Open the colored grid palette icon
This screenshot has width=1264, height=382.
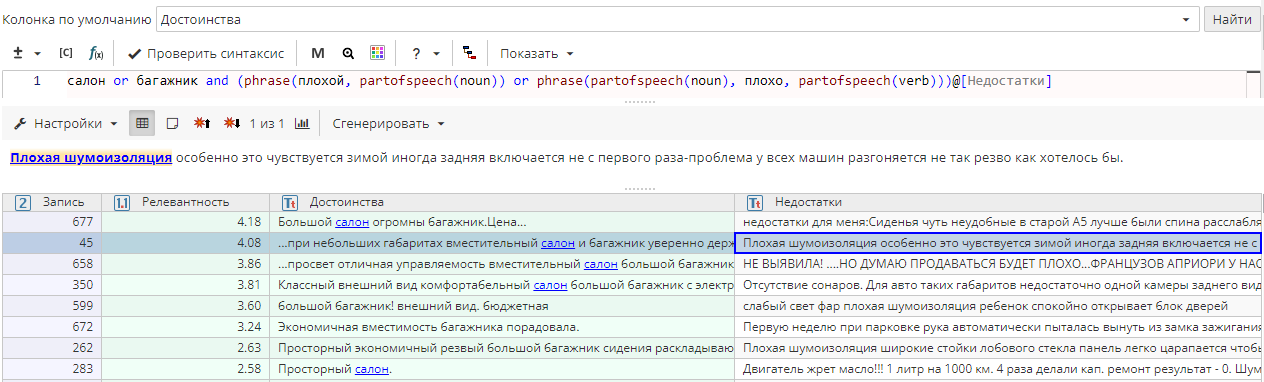tap(377, 53)
